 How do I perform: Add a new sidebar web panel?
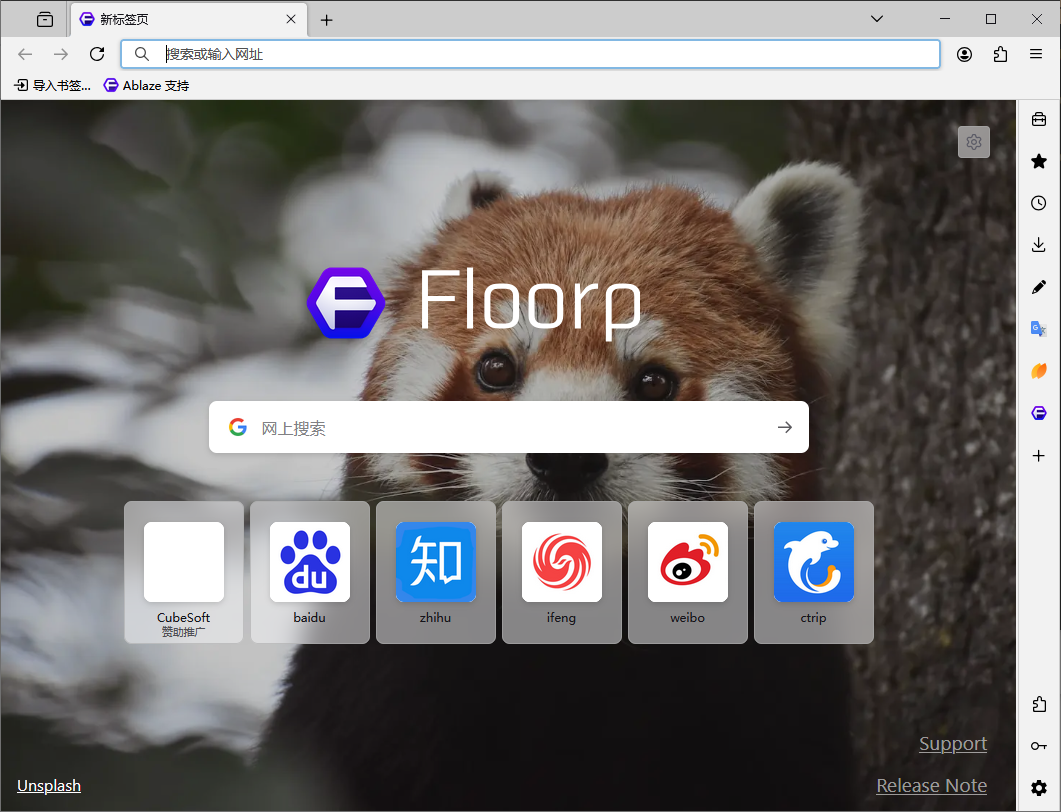tap(1038, 455)
